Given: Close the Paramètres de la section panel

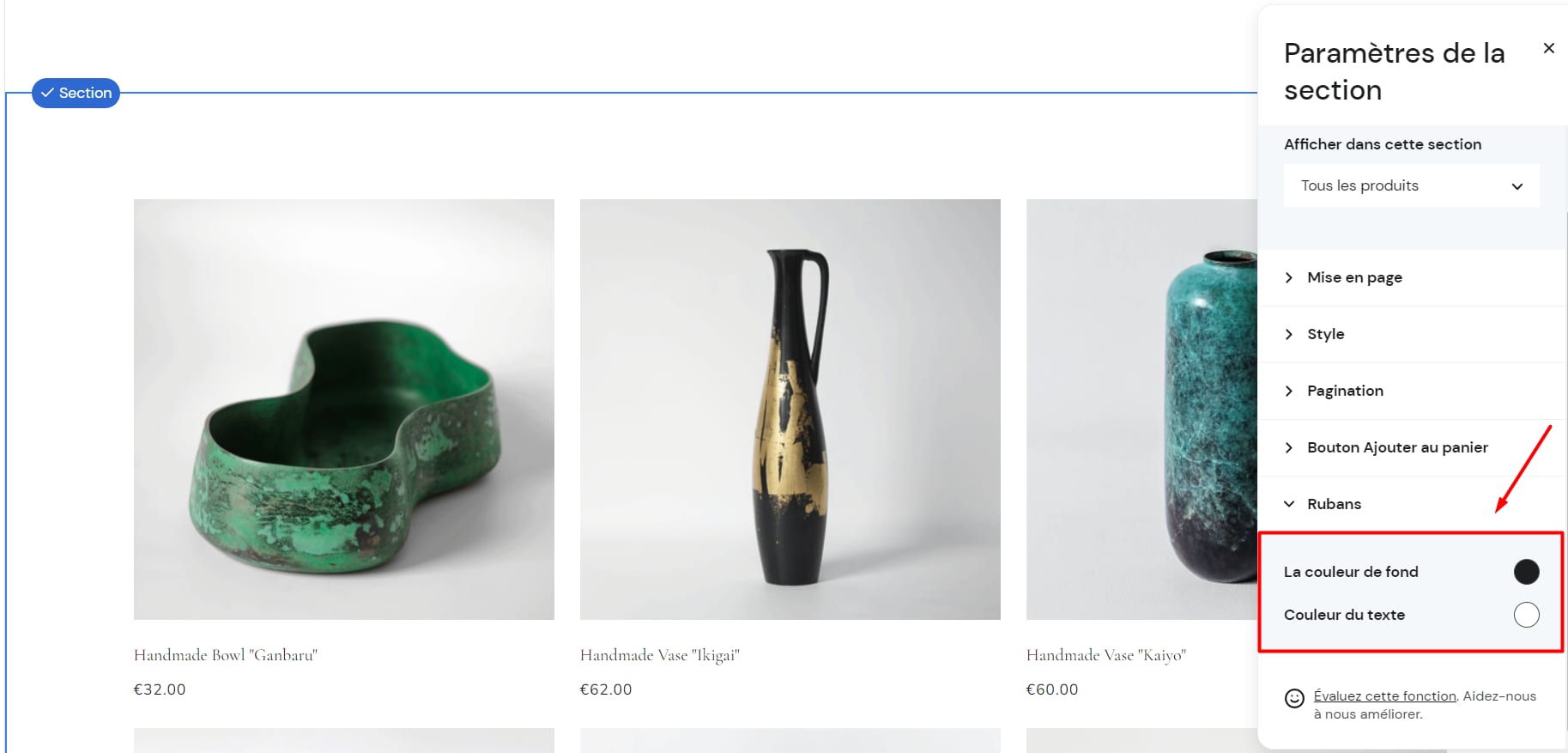Looking at the screenshot, I should (1548, 48).
